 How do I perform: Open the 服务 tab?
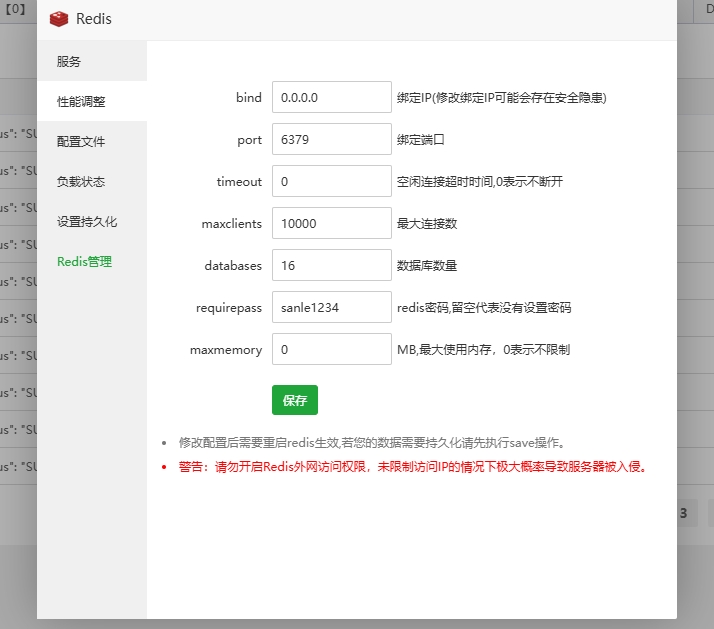coord(92,61)
